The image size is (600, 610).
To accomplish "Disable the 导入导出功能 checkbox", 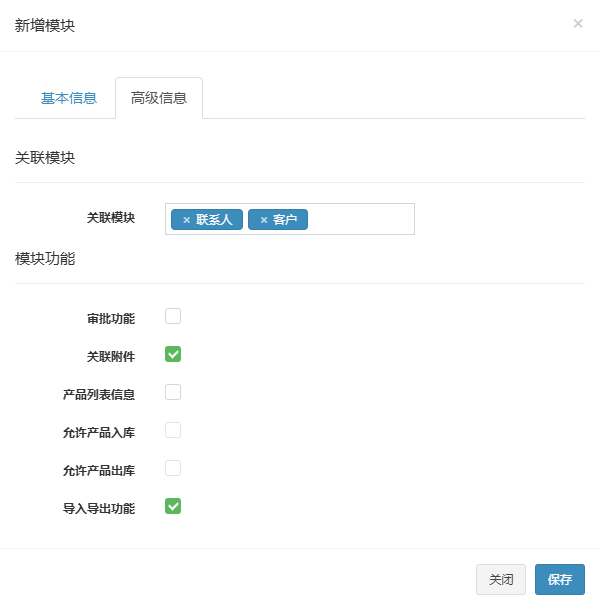I will [x=173, y=506].
